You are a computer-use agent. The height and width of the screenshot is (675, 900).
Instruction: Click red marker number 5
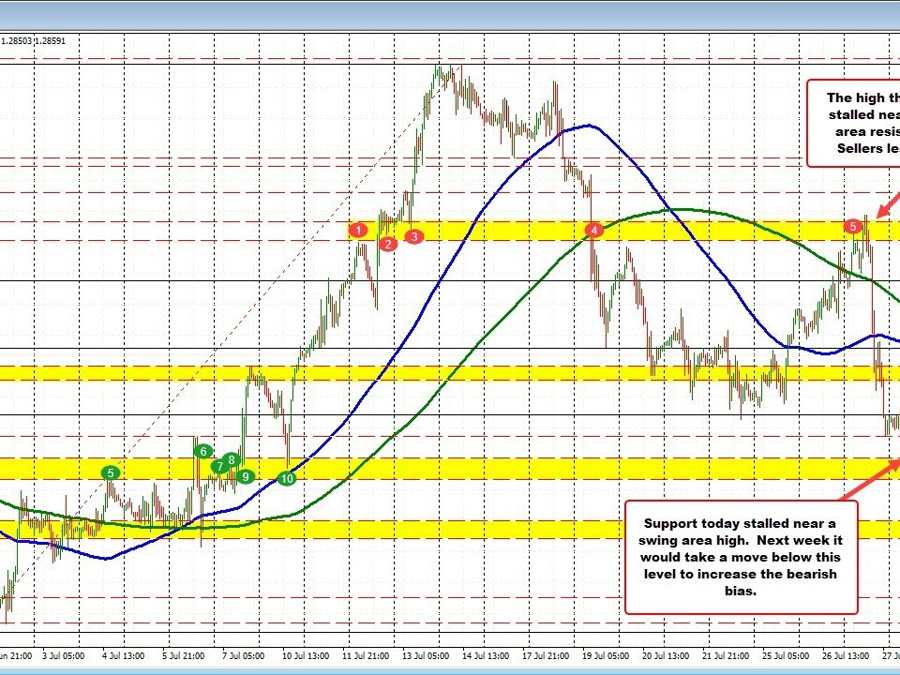coord(853,226)
